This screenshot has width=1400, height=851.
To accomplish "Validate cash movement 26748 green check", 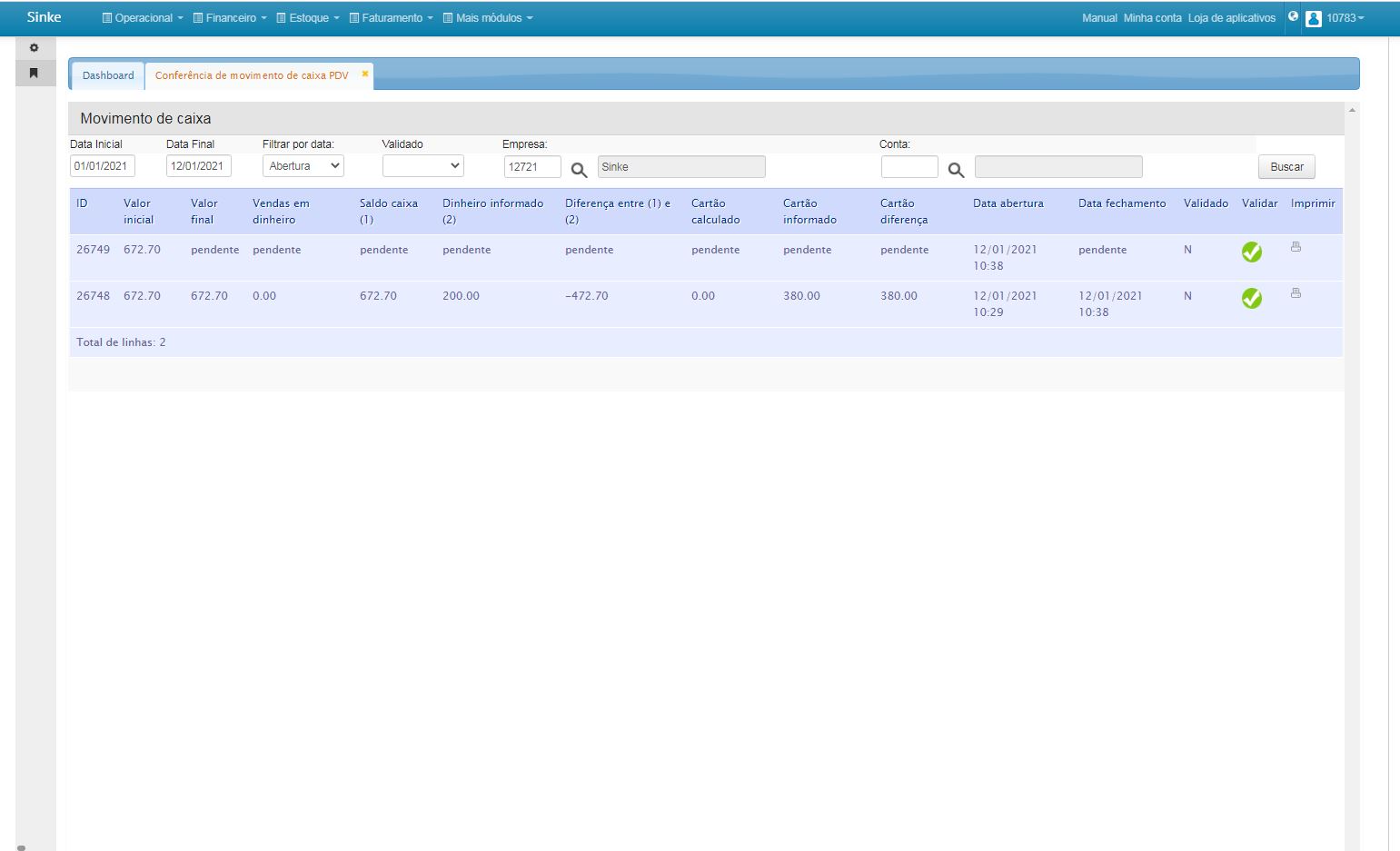I will pyautogui.click(x=1252, y=298).
